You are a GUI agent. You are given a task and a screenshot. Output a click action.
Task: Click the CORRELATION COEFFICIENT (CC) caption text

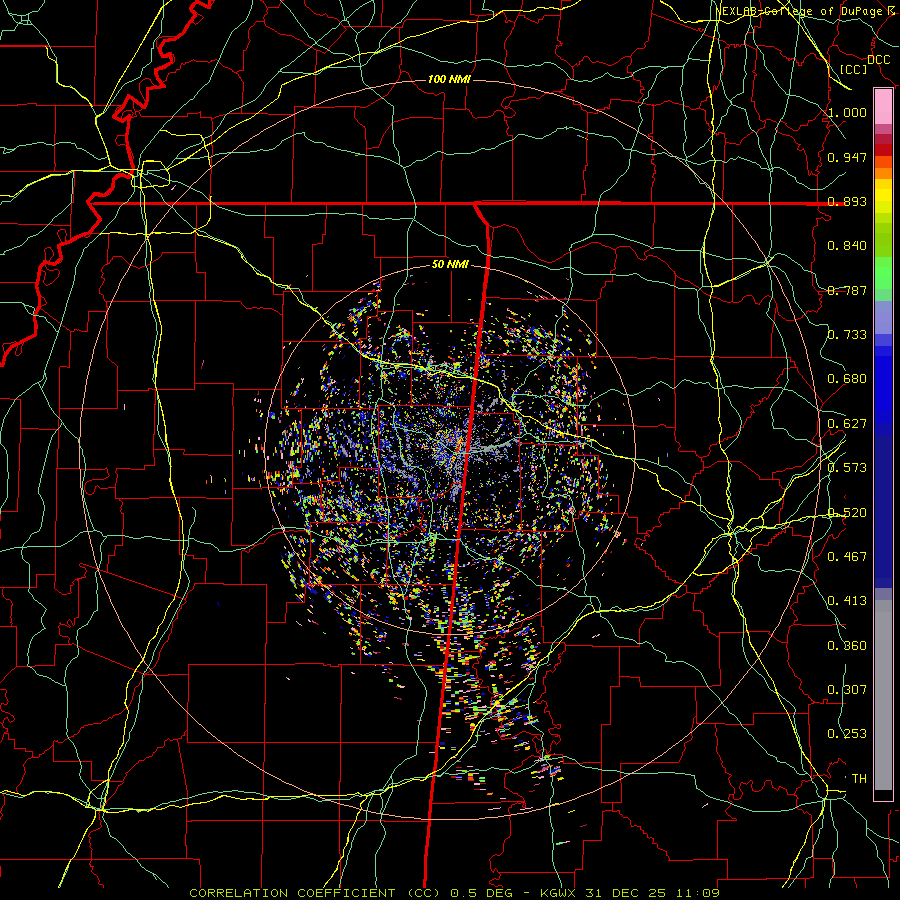(x=315, y=893)
